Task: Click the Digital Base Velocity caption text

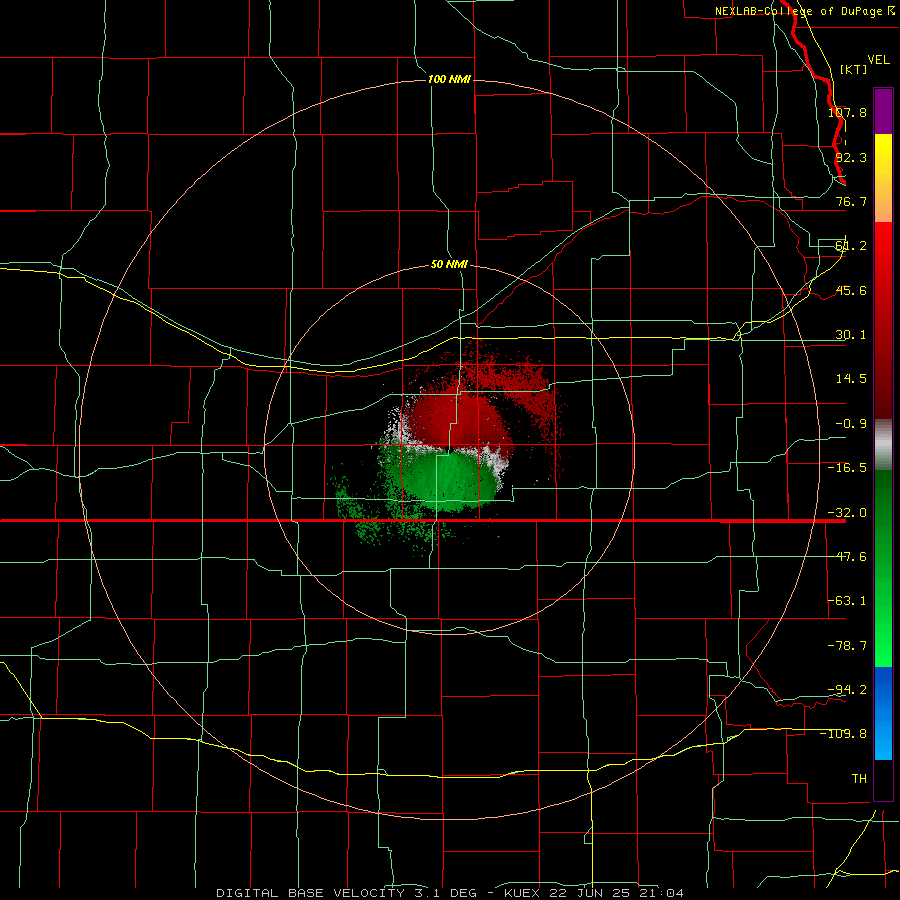Action: coord(449,893)
